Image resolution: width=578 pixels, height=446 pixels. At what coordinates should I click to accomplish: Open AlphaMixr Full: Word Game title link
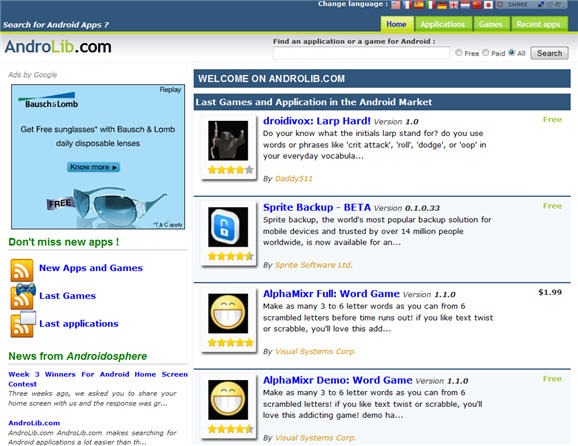point(331,294)
